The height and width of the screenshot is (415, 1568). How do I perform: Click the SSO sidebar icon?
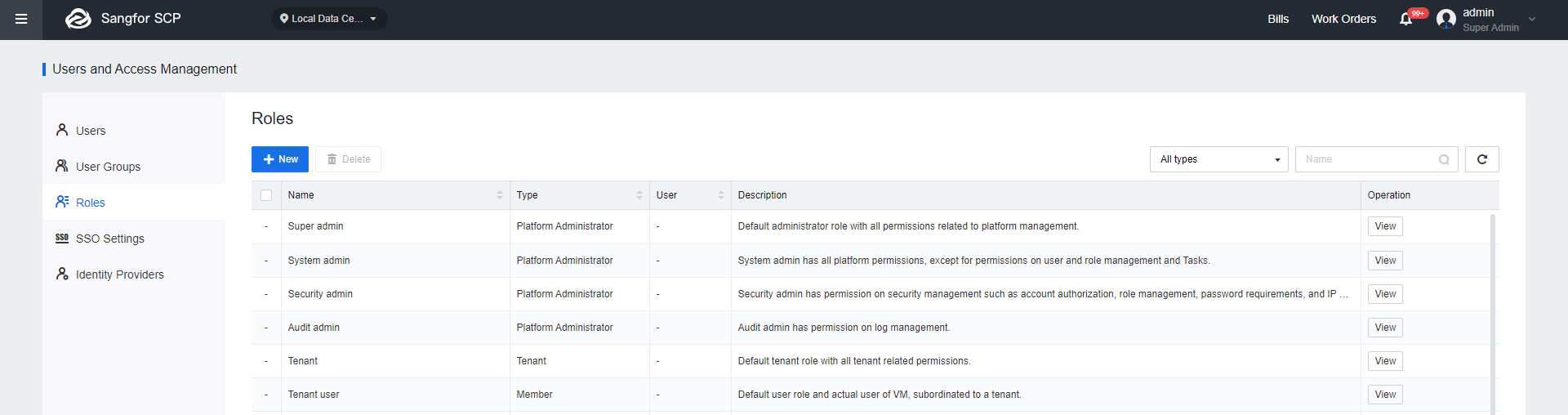pos(62,238)
